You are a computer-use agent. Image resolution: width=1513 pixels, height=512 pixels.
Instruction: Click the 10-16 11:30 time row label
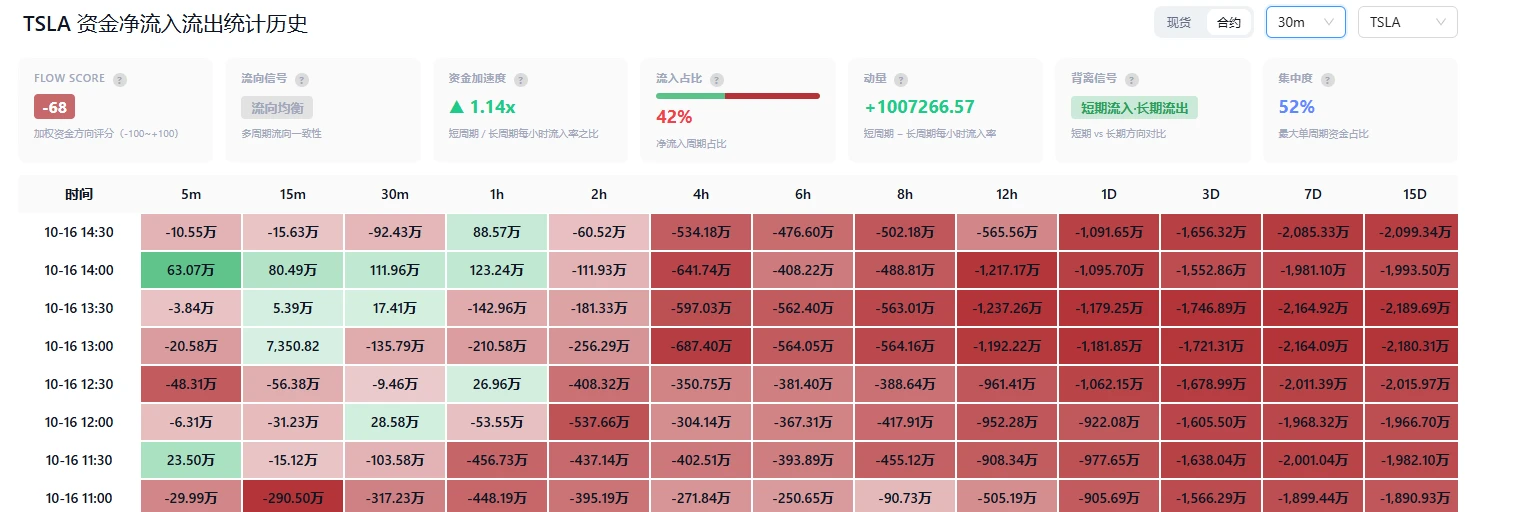(x=79, y=460)
